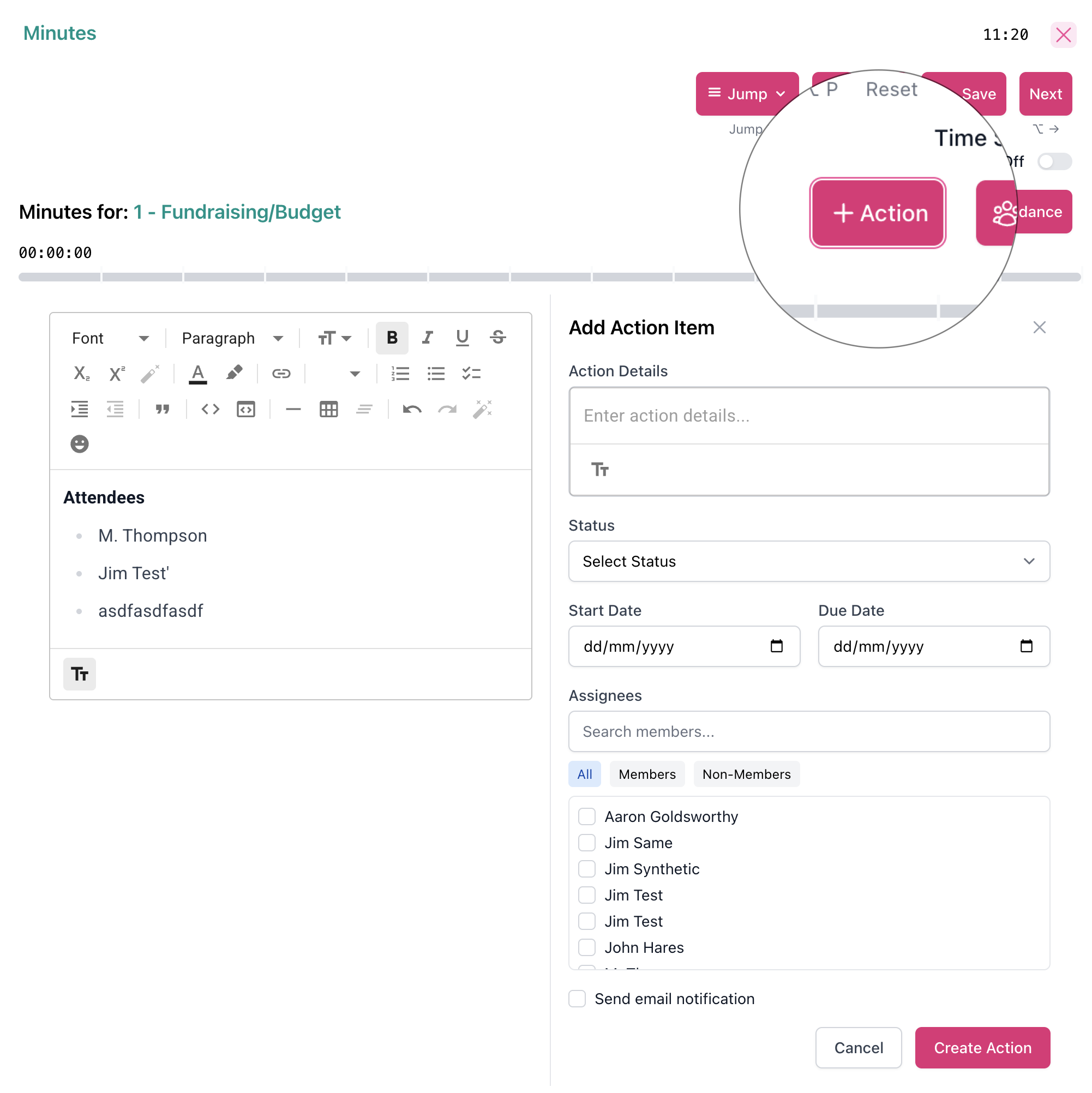Insert a table into the minutes
1092x1093 pixels.
point(329,409)
